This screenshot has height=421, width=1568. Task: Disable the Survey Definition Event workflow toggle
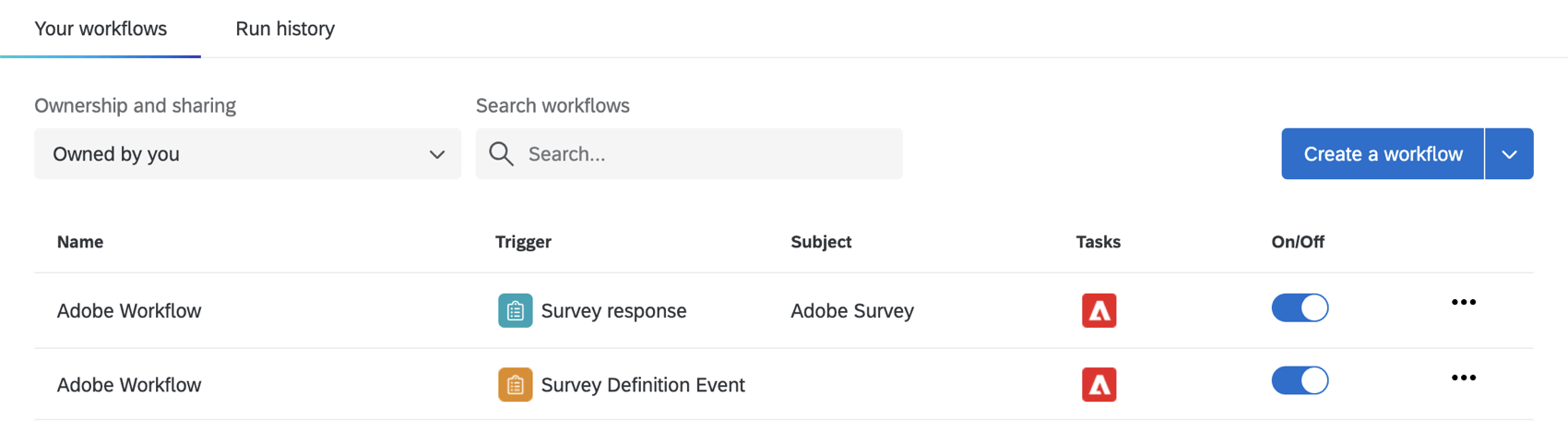click(x=1299, y=380)
